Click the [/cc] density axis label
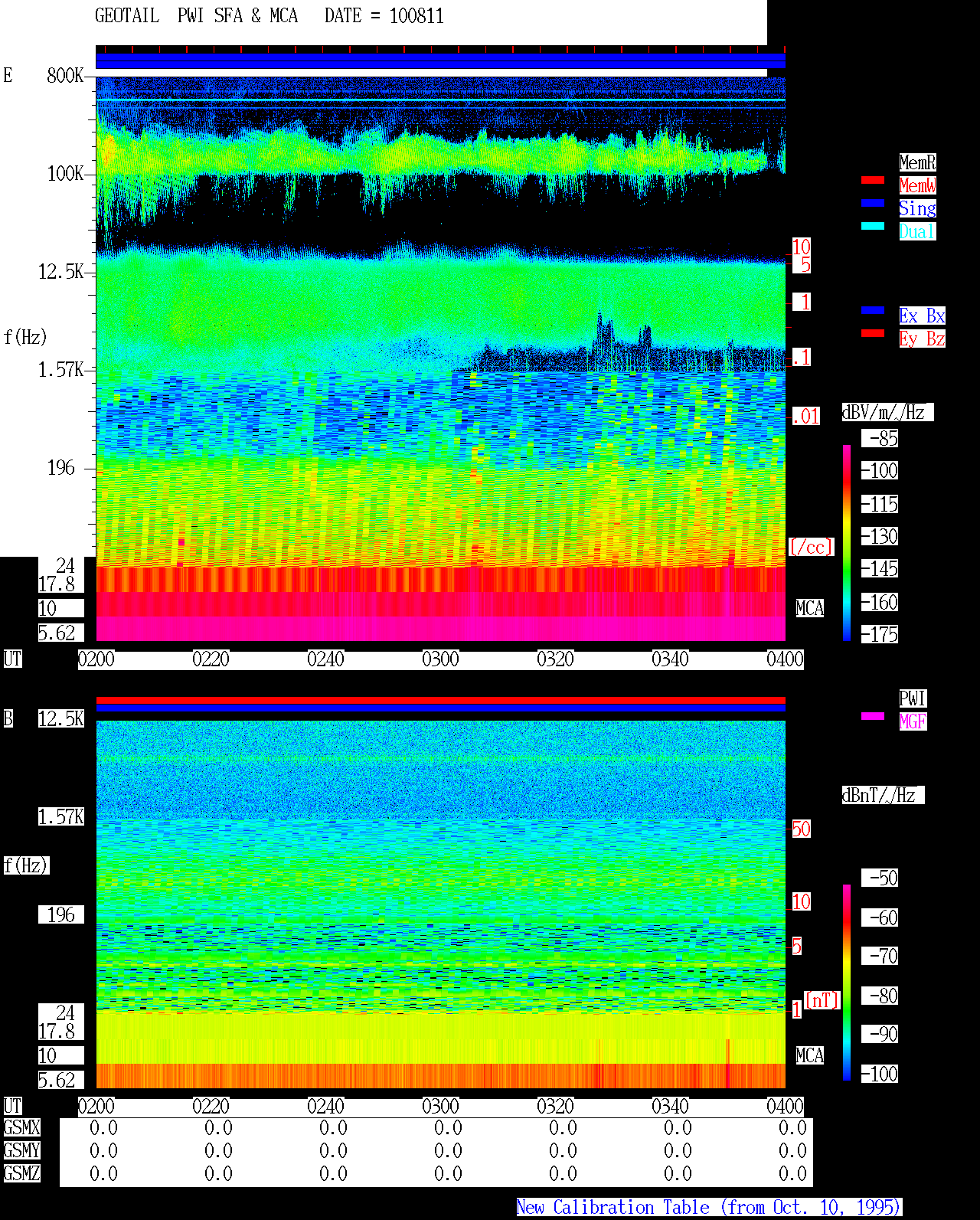Screen dimensions: 980x1220 [x=811, y=548]
